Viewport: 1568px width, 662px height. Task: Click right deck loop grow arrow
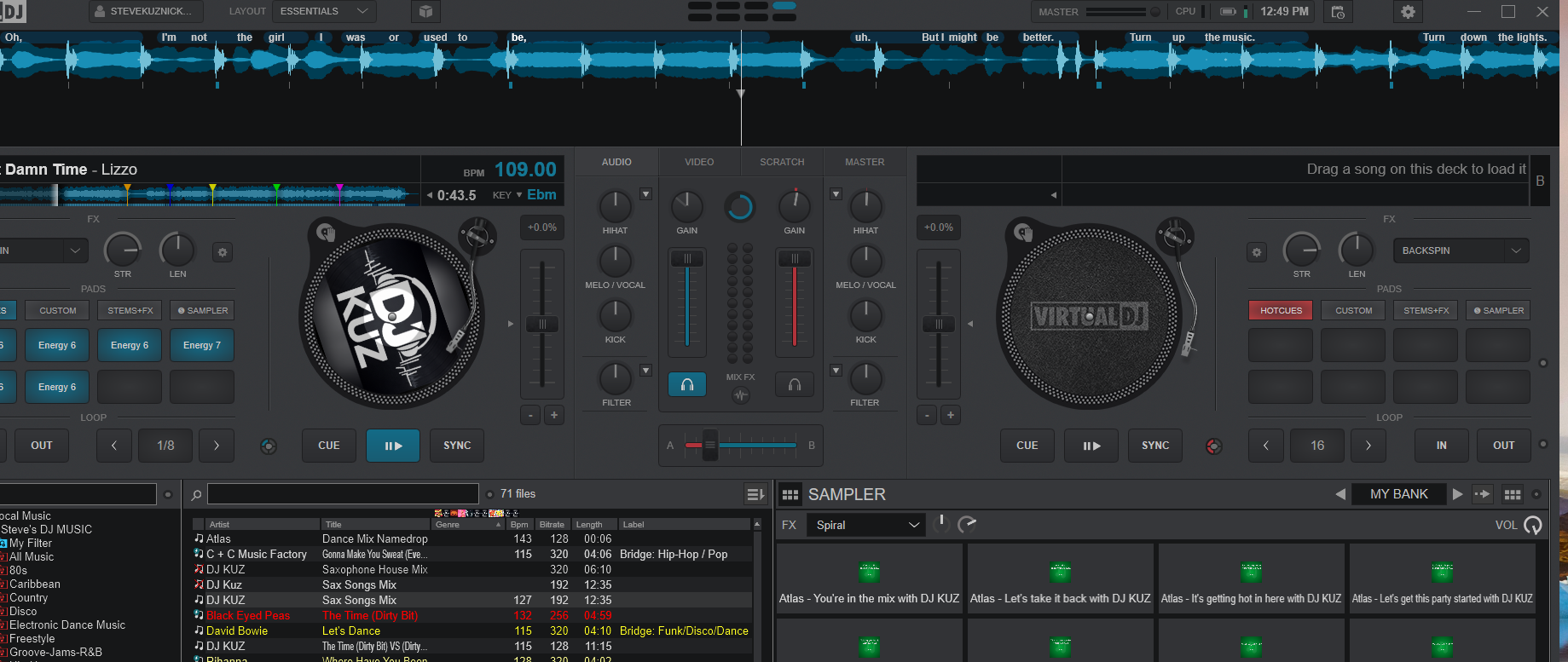pos(1368,446)
